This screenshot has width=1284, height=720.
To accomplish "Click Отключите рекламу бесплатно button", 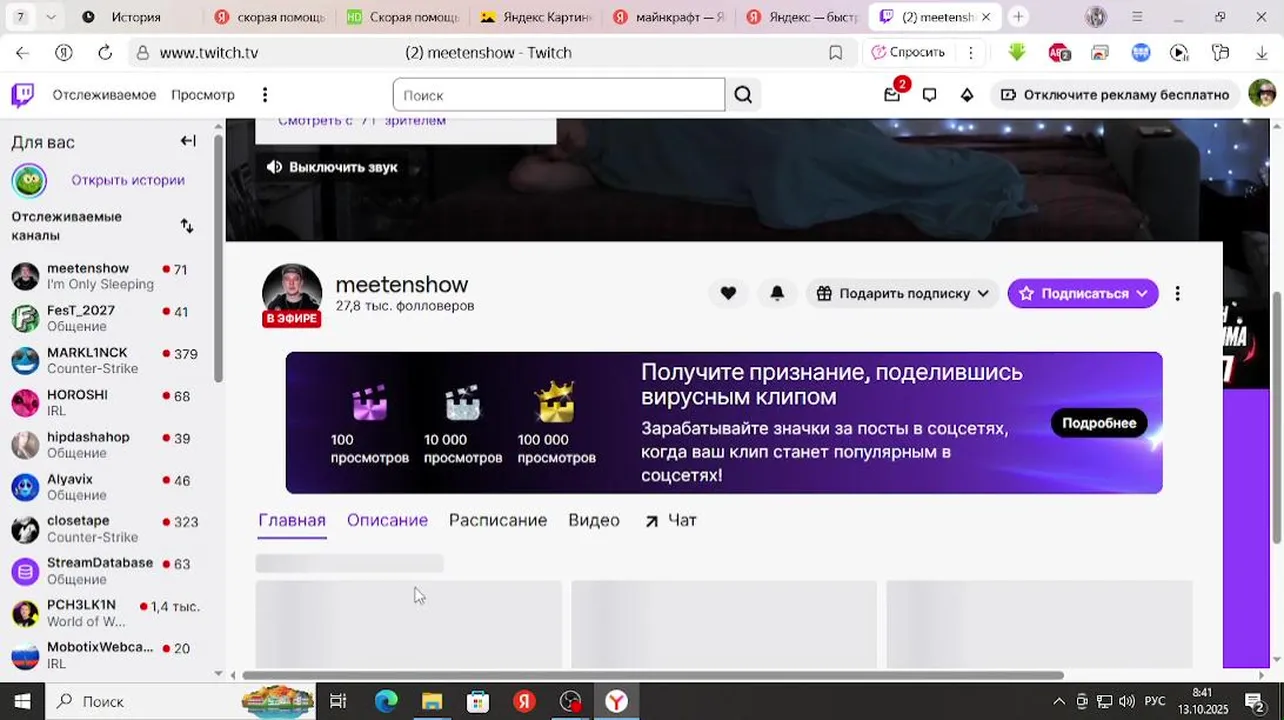I will (1116, 95).
